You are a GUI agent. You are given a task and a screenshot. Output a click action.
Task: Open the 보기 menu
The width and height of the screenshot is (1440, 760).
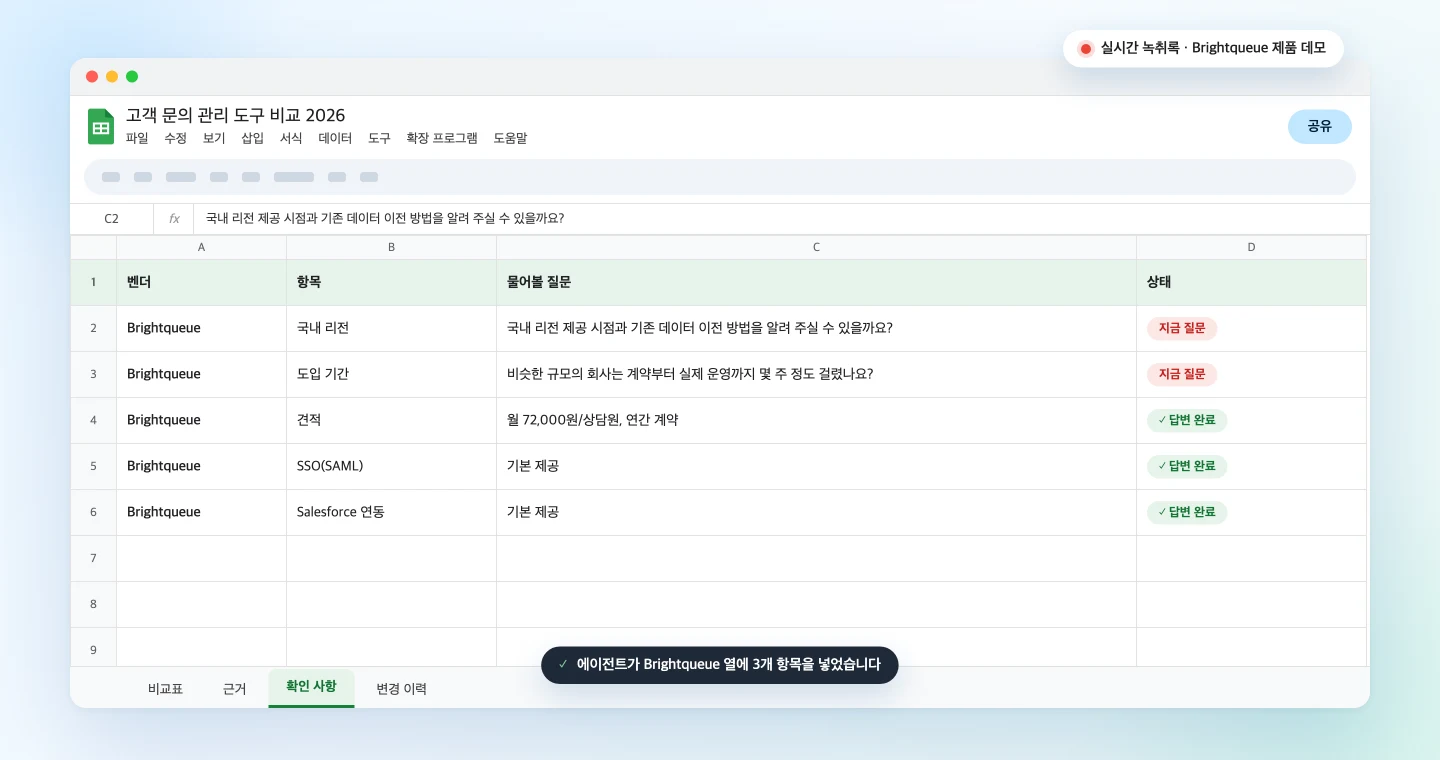click(214, 138)
